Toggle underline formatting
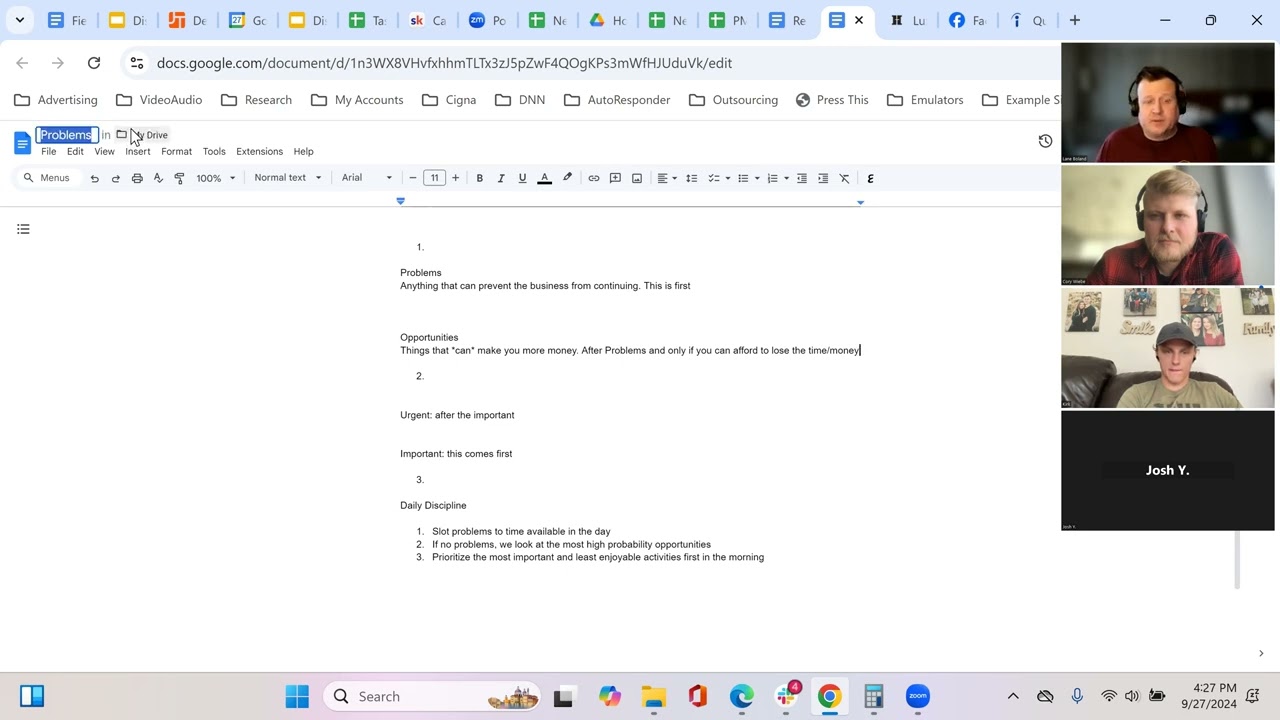The width and height of the screenshot is (1280, 720). [x=522, y=178]
